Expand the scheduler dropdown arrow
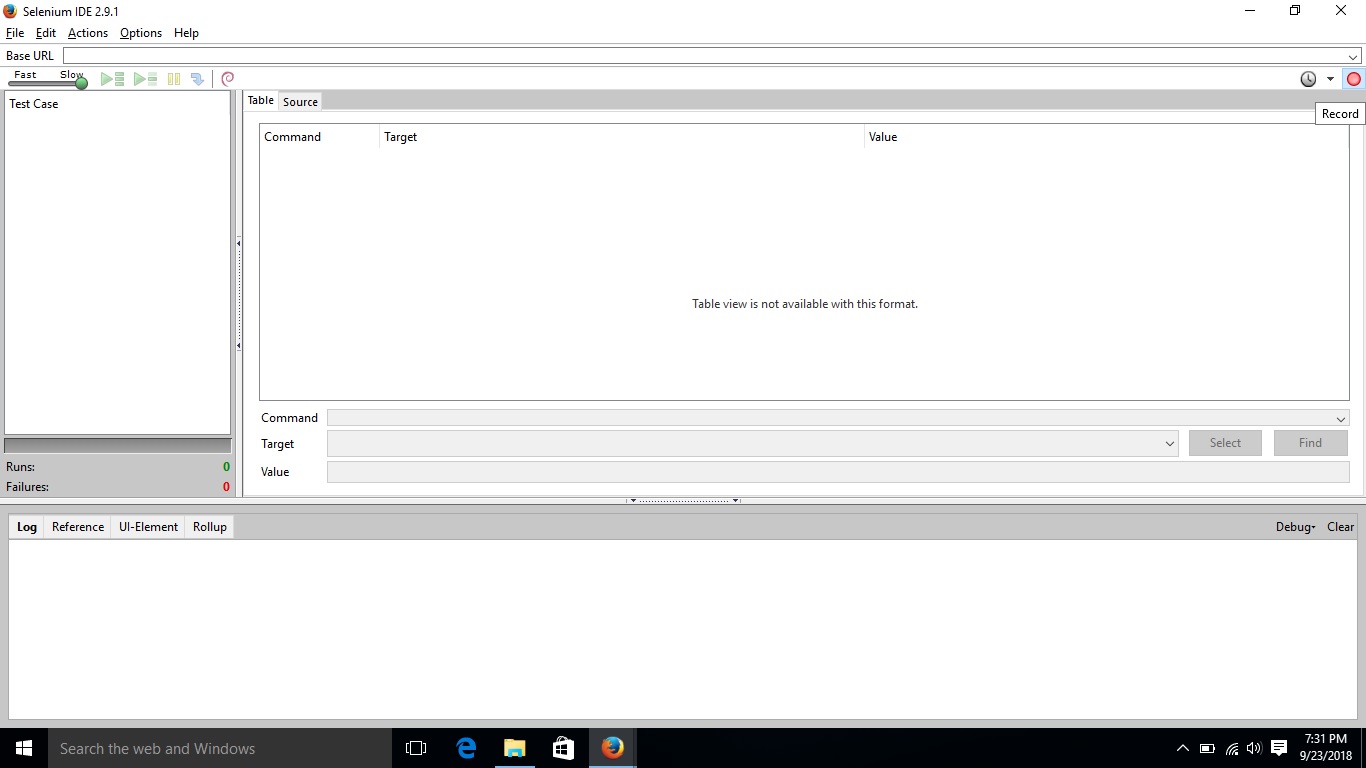Screen dimensions: 1366x768 (x=1330, y=78)
